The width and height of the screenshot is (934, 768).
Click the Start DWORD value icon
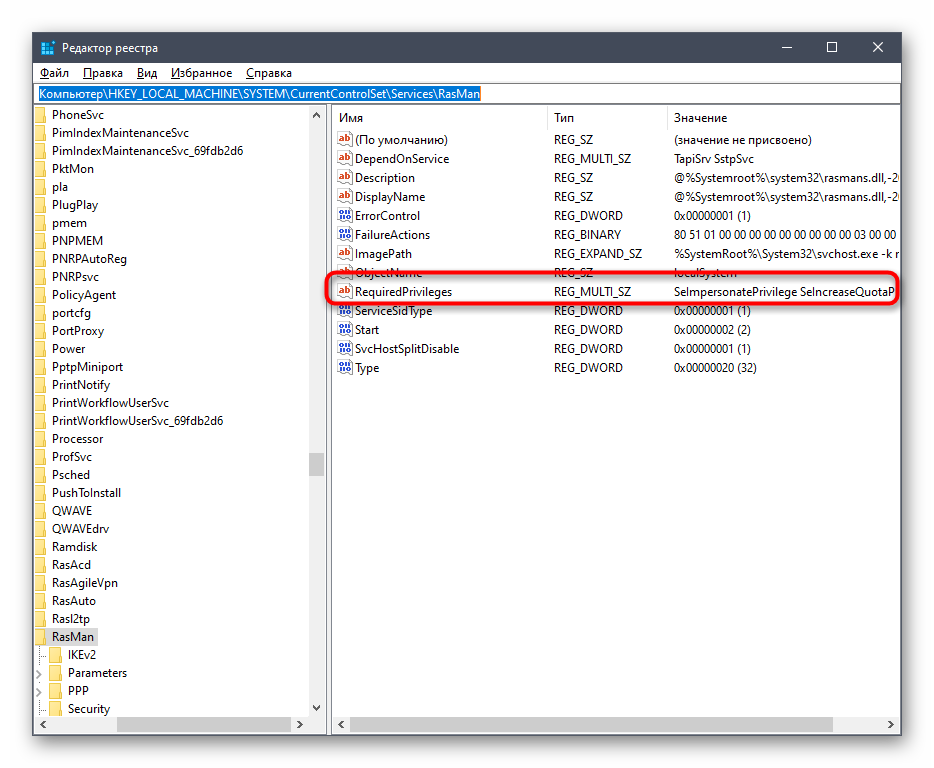coord(345,329)
